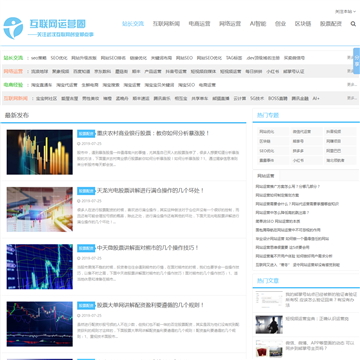Open 小红书 topic in 热门专题
360x360 pixels.
point(306,161)
